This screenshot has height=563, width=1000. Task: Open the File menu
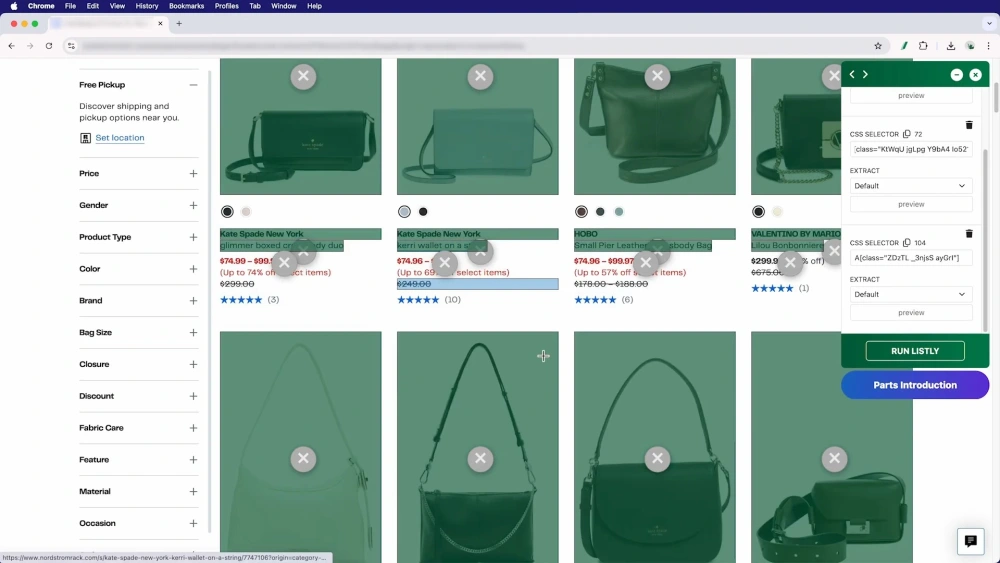pos(70,6)
